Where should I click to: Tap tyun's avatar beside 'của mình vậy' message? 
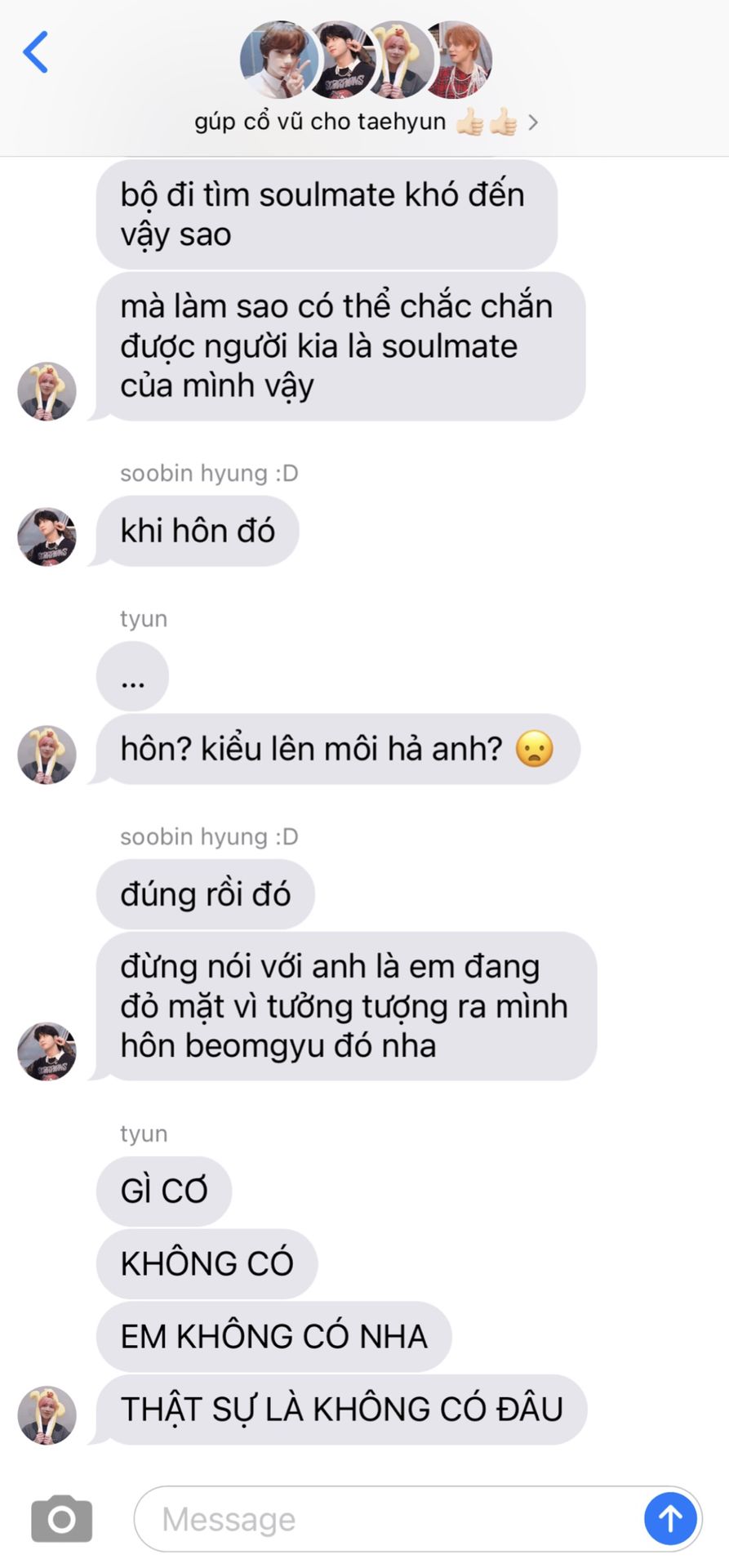click(x=47, y=391)
